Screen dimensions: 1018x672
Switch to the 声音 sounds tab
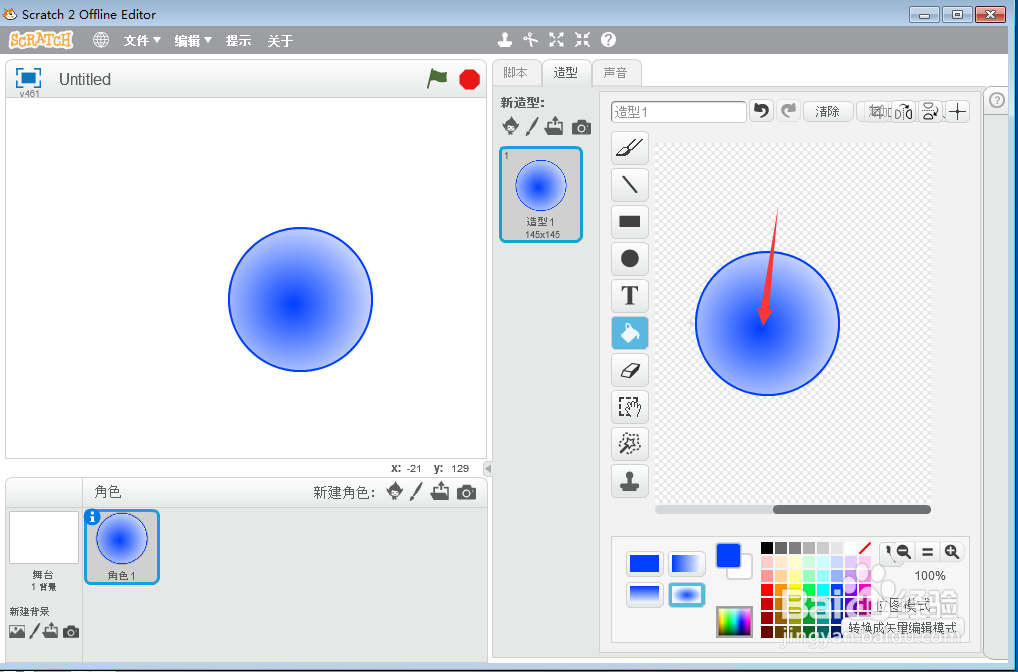(x=615, y=73)
